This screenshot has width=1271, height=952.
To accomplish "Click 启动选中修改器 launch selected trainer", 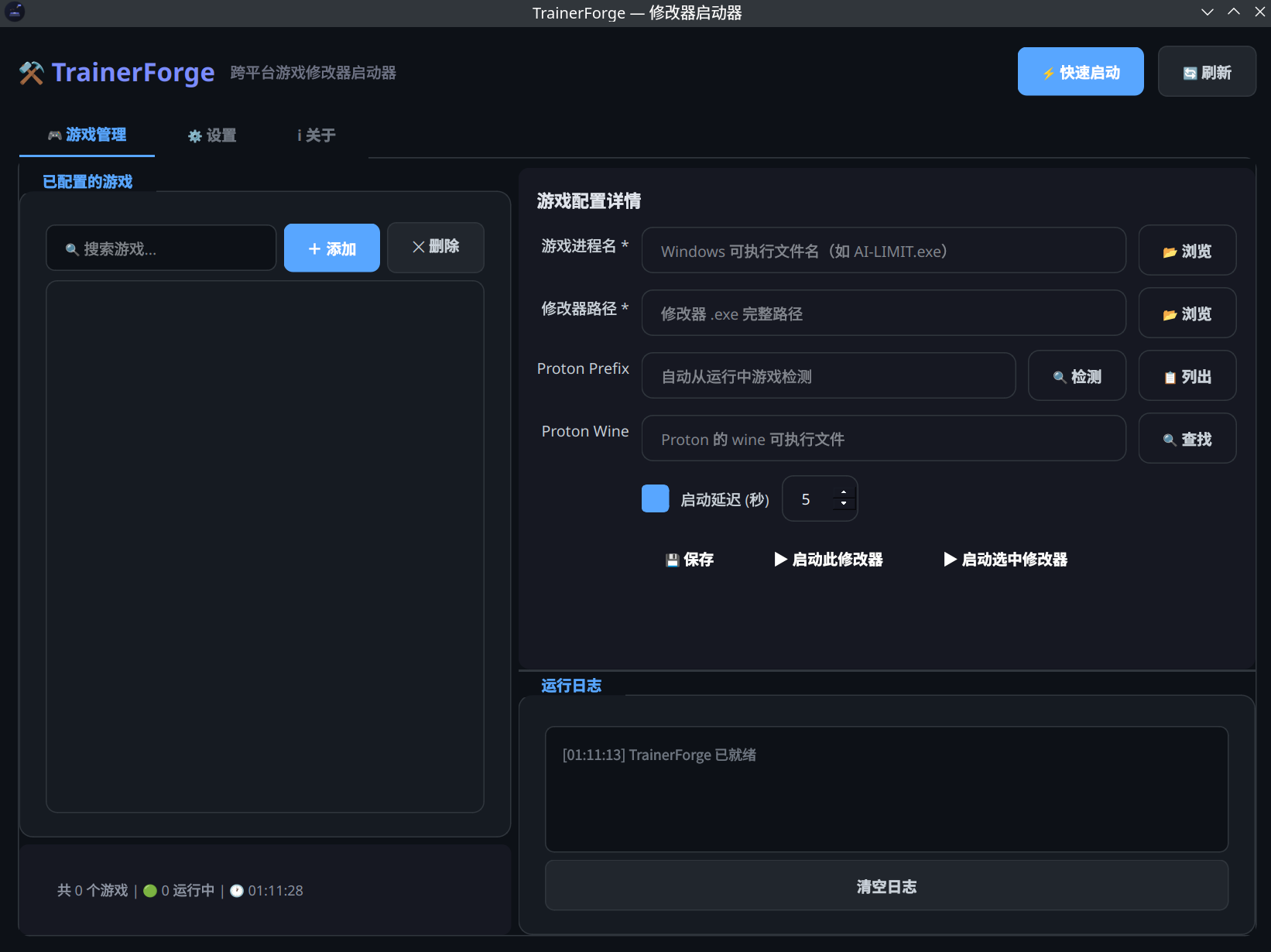I will [x=1005, y=560].
